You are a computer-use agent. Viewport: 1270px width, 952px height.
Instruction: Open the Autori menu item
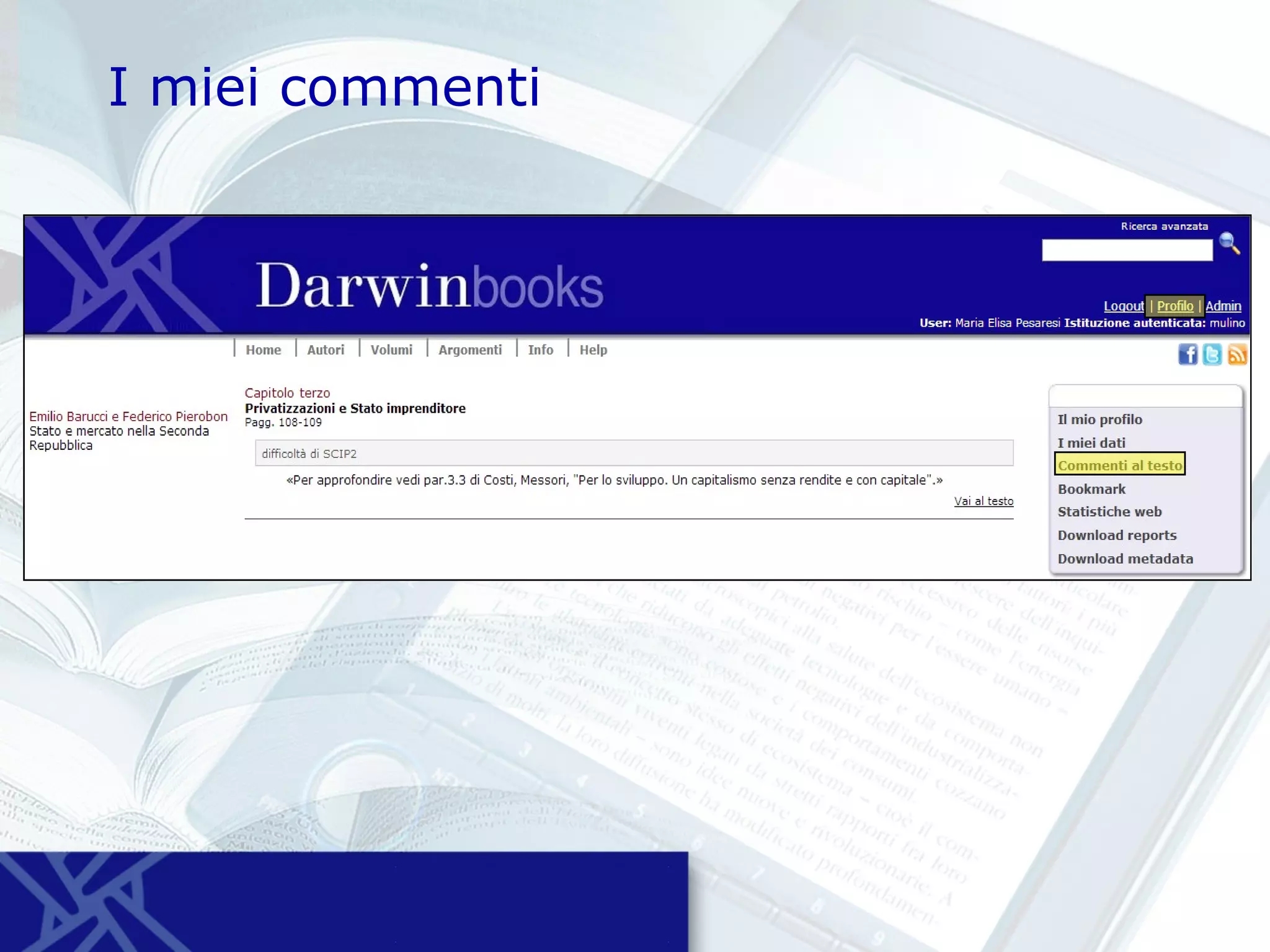coord(326,350)
